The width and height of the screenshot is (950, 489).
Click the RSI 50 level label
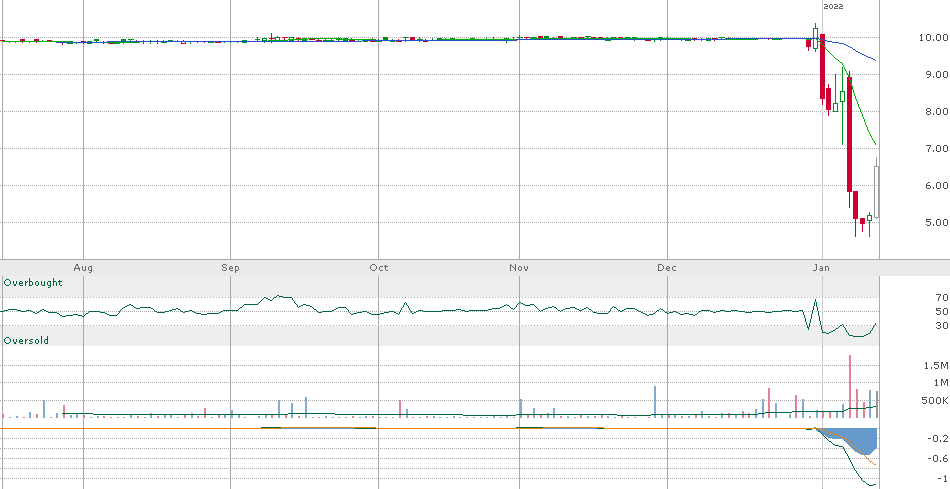point(942,311)
